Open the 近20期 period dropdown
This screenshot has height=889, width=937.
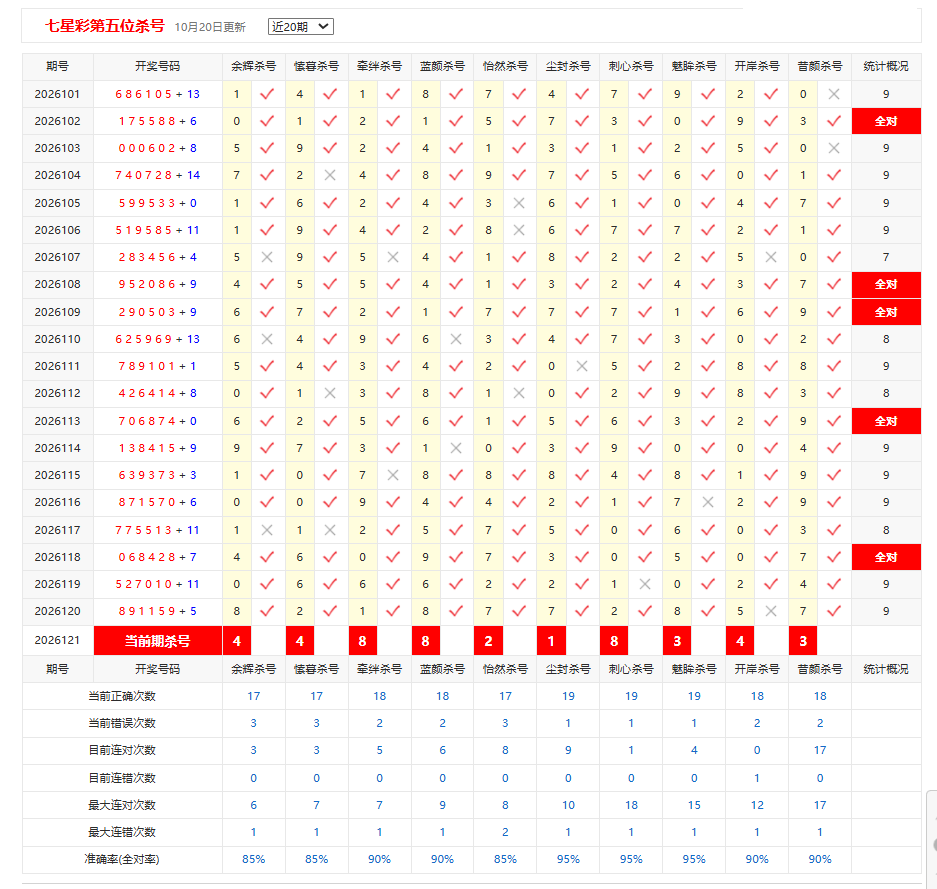pyautogui.click(x=301, y=26)
